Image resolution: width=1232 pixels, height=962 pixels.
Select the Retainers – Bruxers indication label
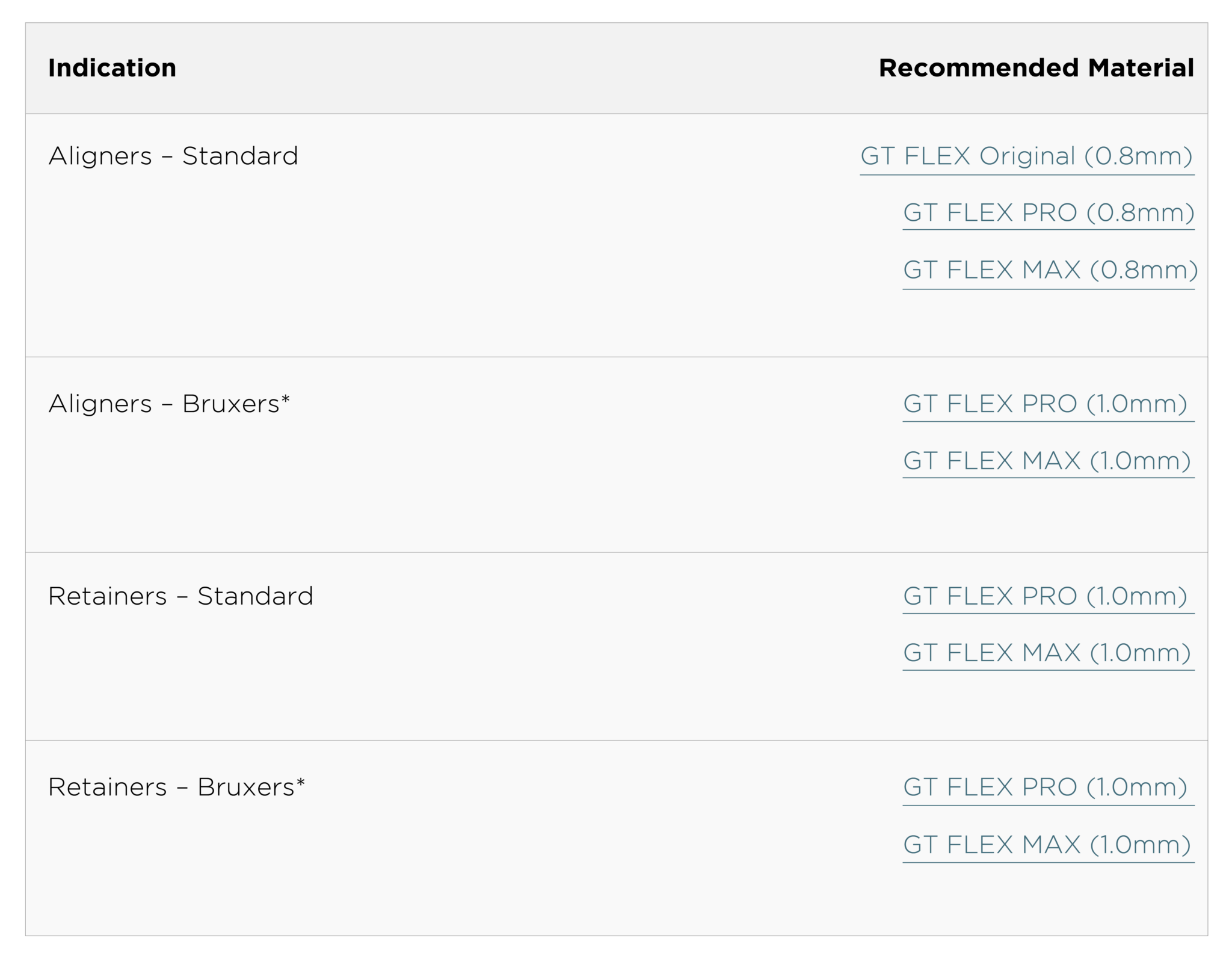click(177, 787)
